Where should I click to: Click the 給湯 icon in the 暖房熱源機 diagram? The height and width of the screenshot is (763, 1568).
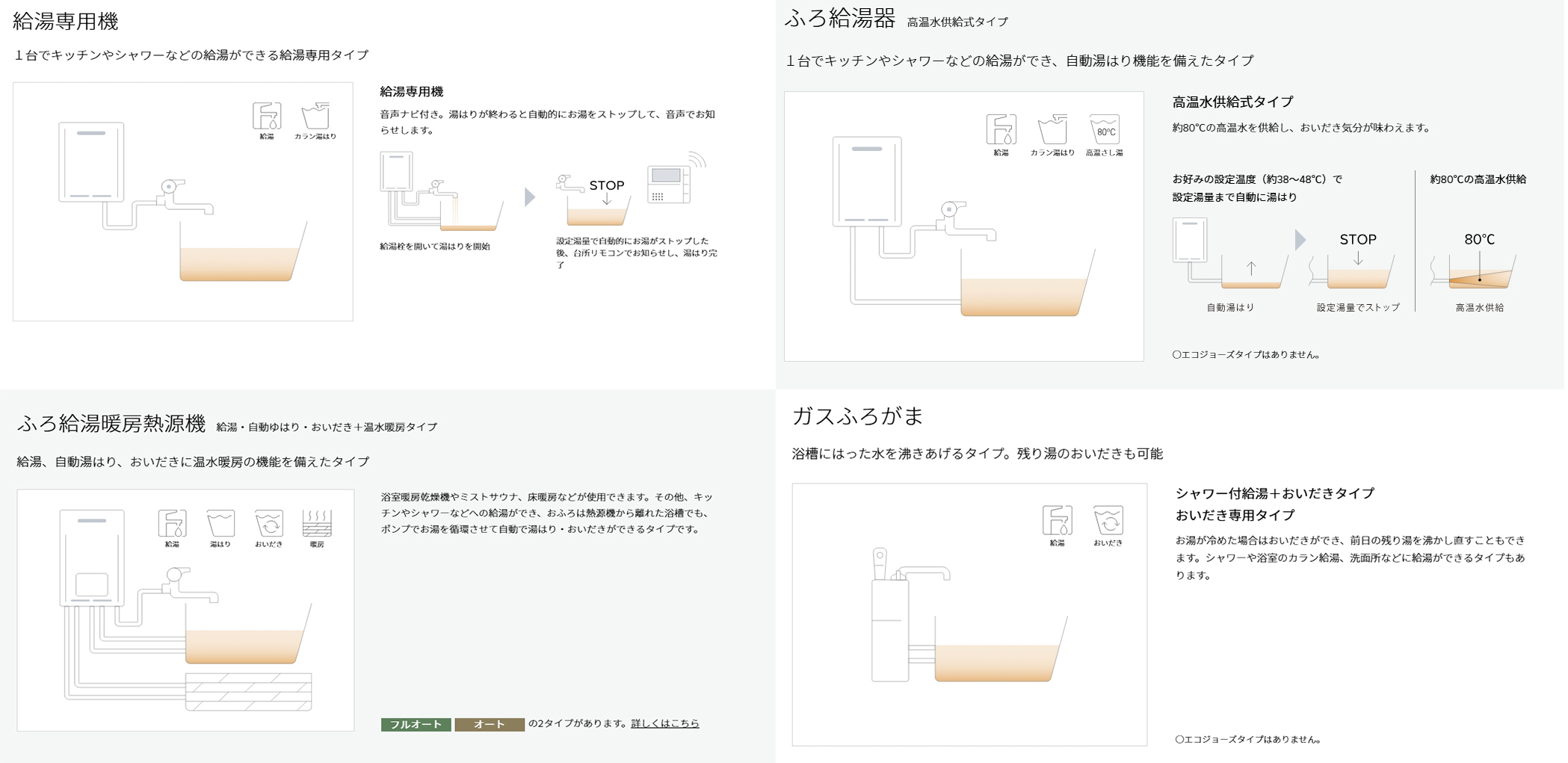[x=172, y=524]
